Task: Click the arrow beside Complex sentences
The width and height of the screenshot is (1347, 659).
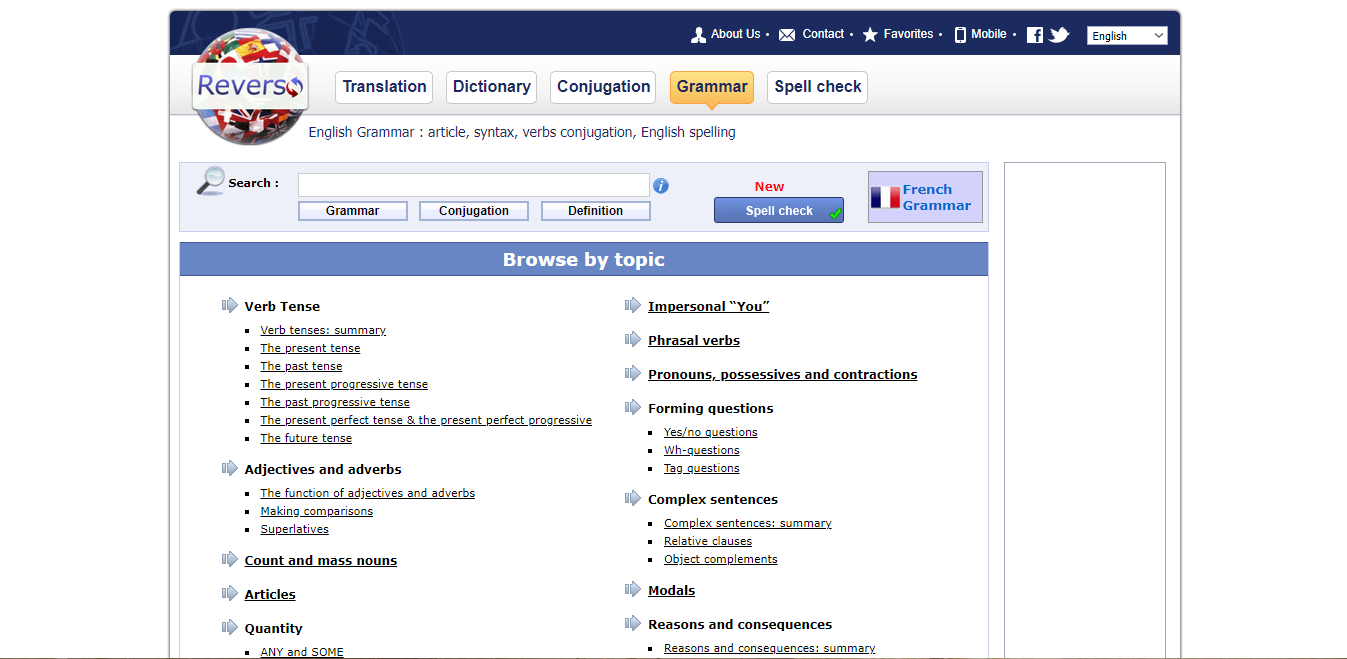Action: tap(633, 499)
